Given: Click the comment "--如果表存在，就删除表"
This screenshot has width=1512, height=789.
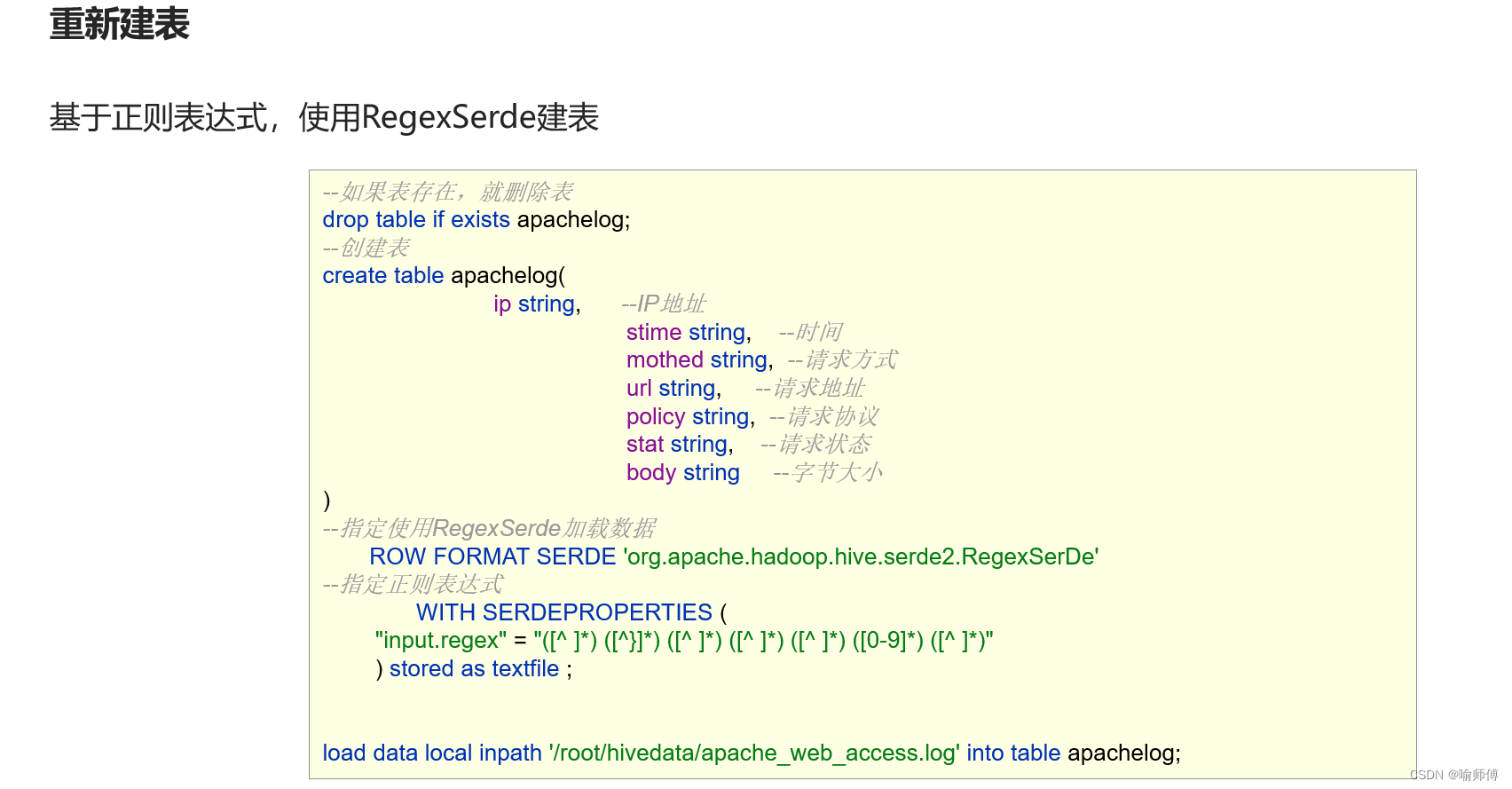Looking at the screenshot, I should coord(448,192).
